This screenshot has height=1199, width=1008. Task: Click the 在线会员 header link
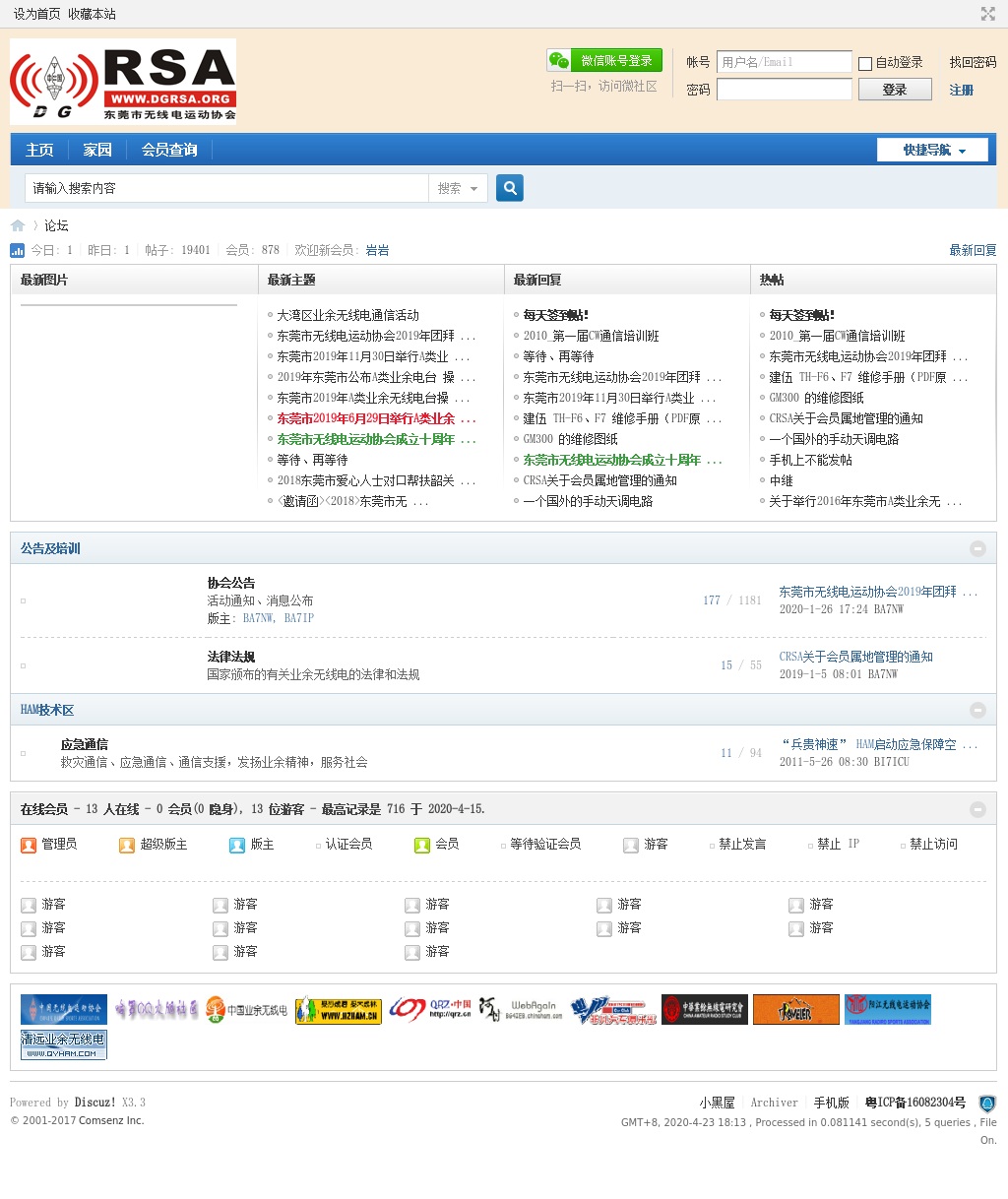(44, 809)
